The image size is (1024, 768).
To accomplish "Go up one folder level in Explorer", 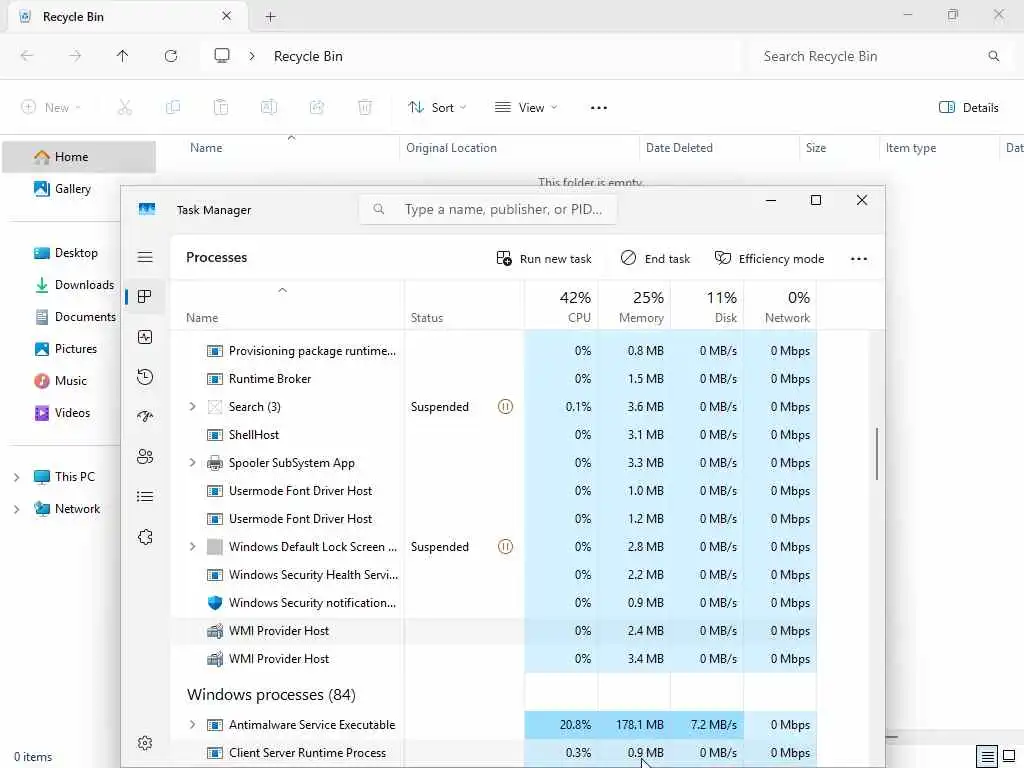I will pos(122,56).
